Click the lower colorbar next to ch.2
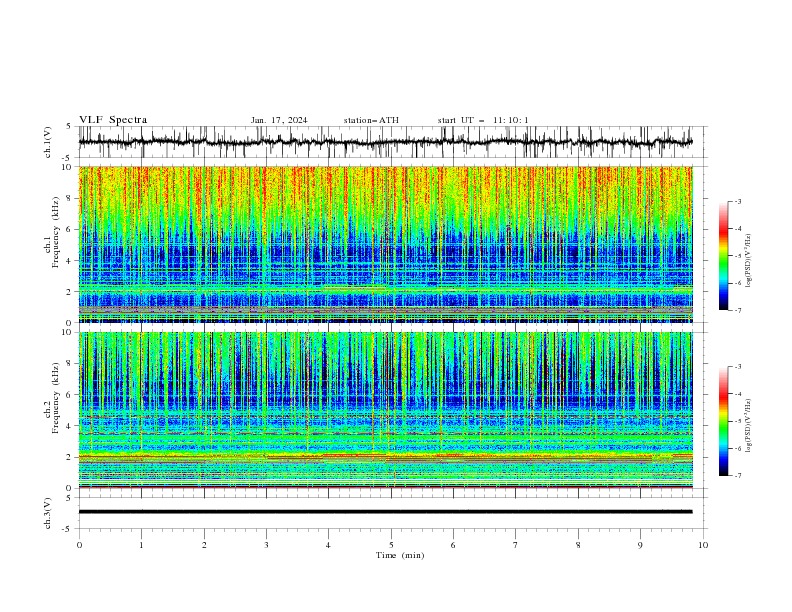The width and height of the screenshot is (792, 612). 724,421
